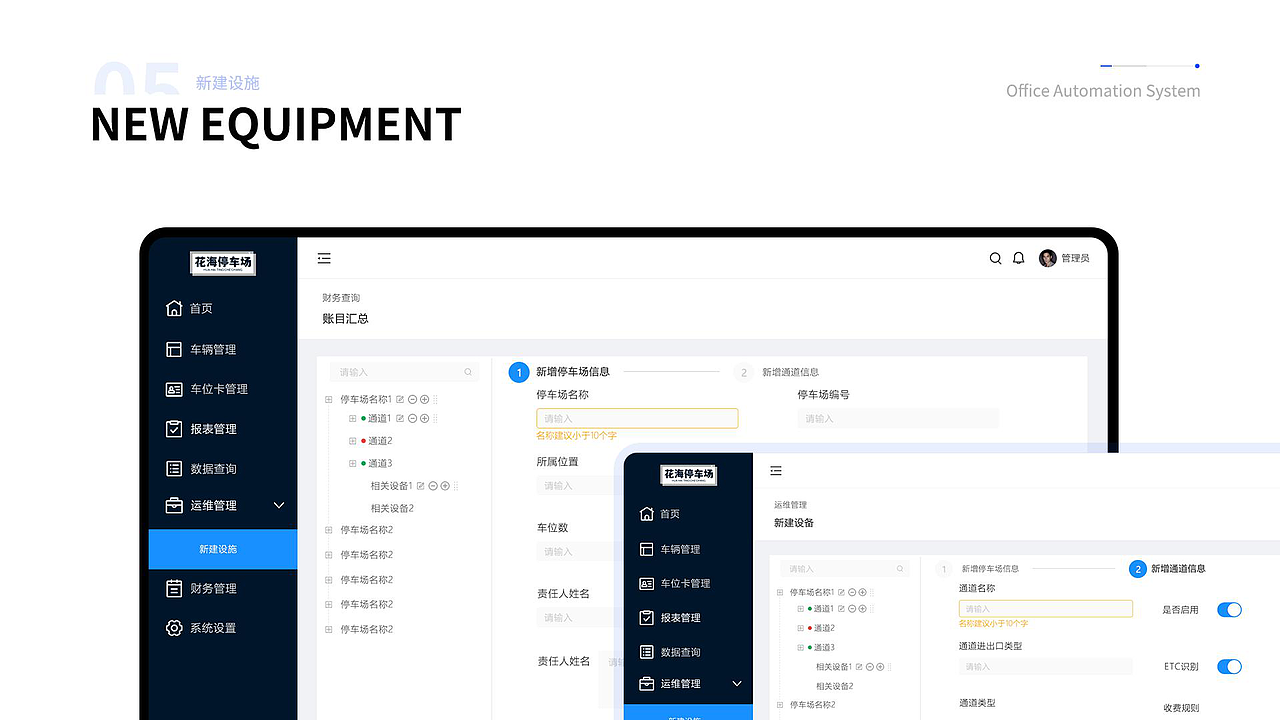Screen dimensions: 1280x720
Task: Click the search magnifier icon in top bar
Action: click(995, 258)
